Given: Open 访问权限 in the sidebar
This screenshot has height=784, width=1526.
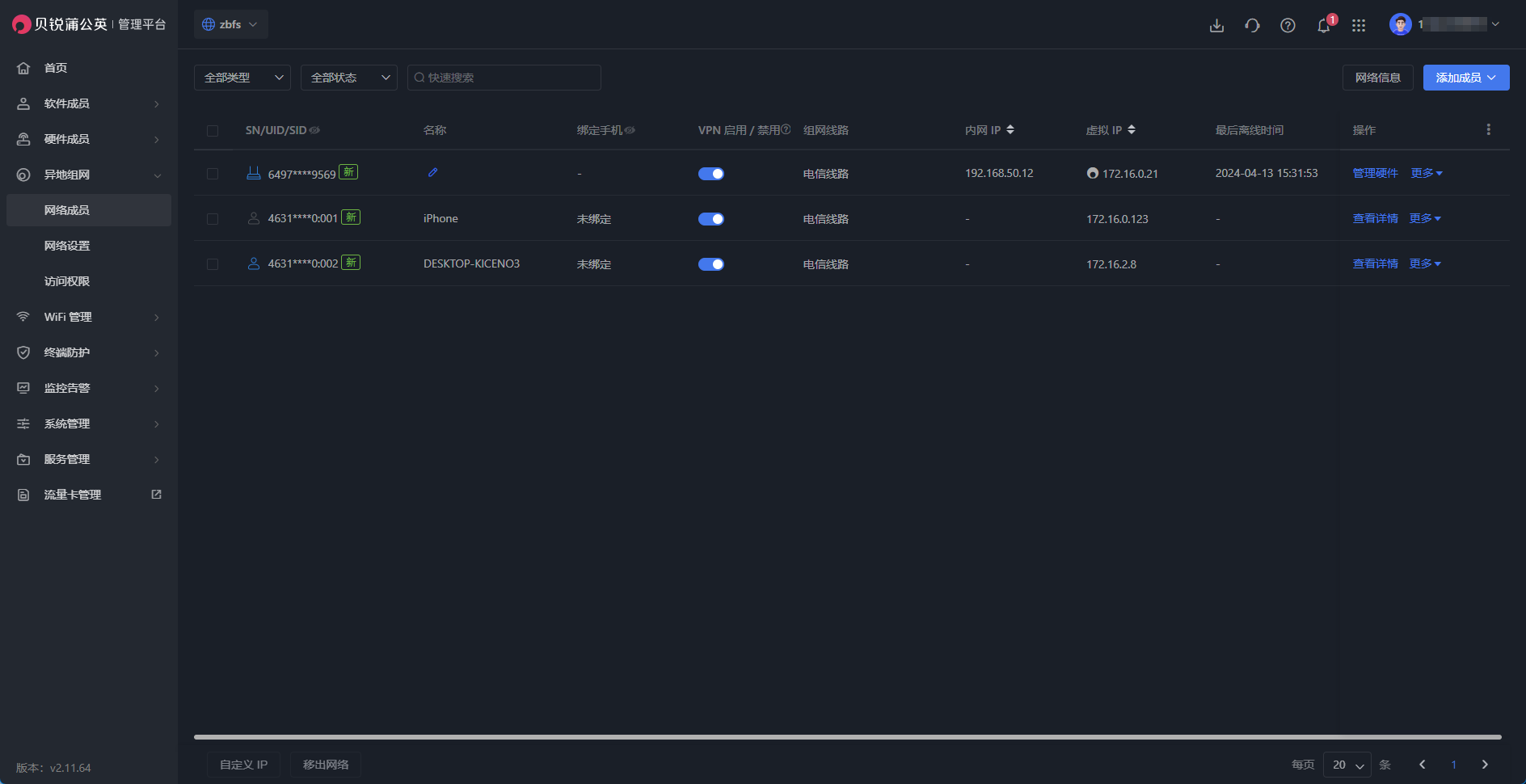Looking at the screenshot, I should 67,281.
